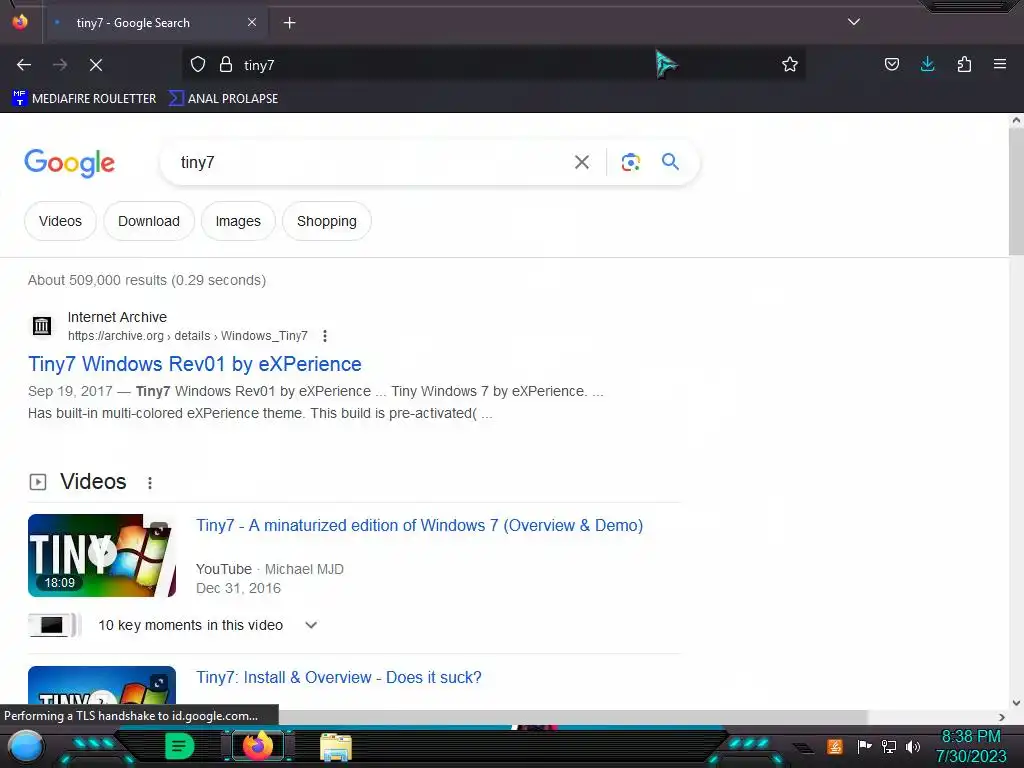Expand 10 key moments in this video
This screenshot has width=1024, height=768.
(310, 625)
